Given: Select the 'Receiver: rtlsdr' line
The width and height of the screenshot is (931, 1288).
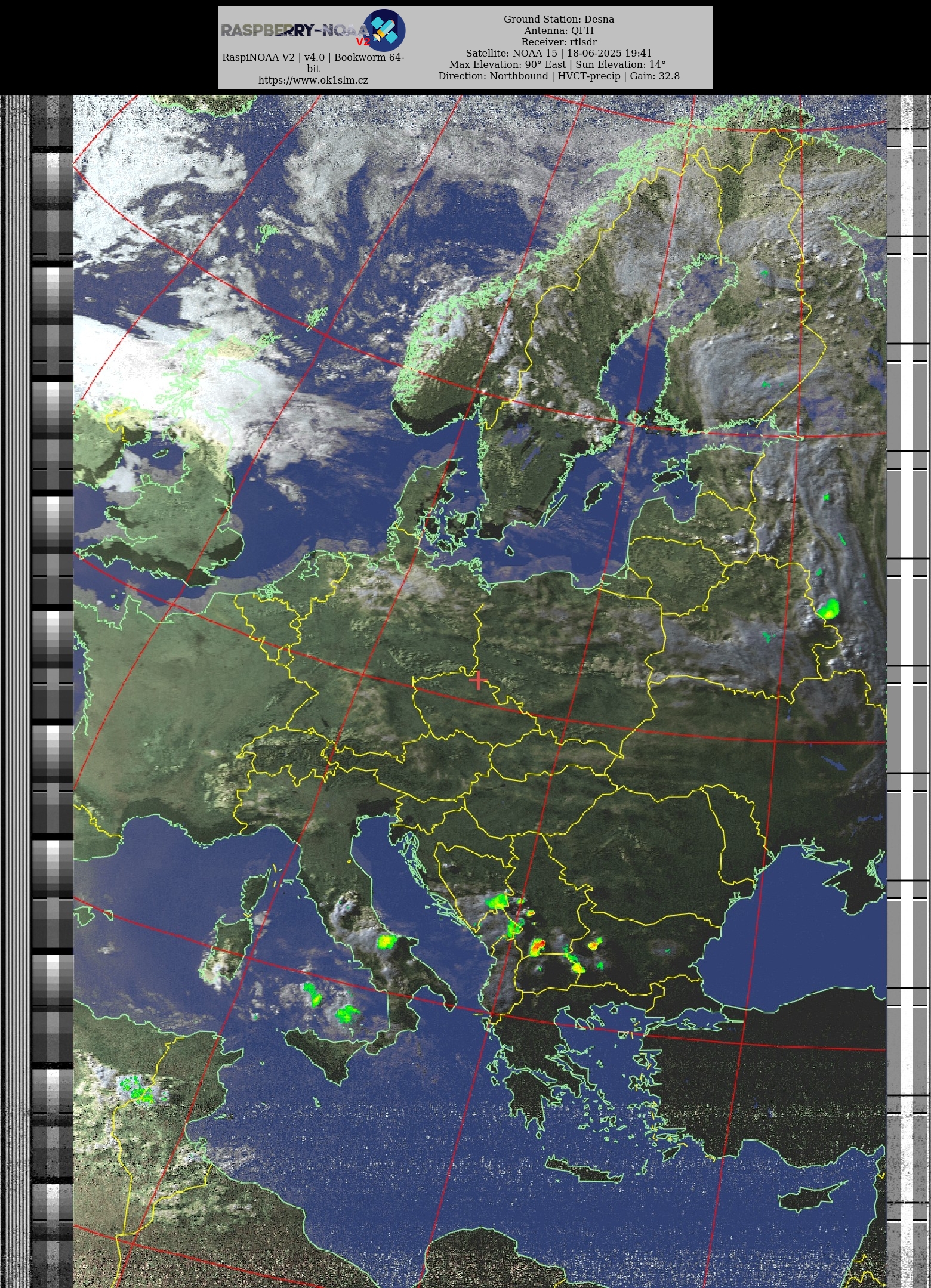Looking at the screenshot, I should coord(559,42).
